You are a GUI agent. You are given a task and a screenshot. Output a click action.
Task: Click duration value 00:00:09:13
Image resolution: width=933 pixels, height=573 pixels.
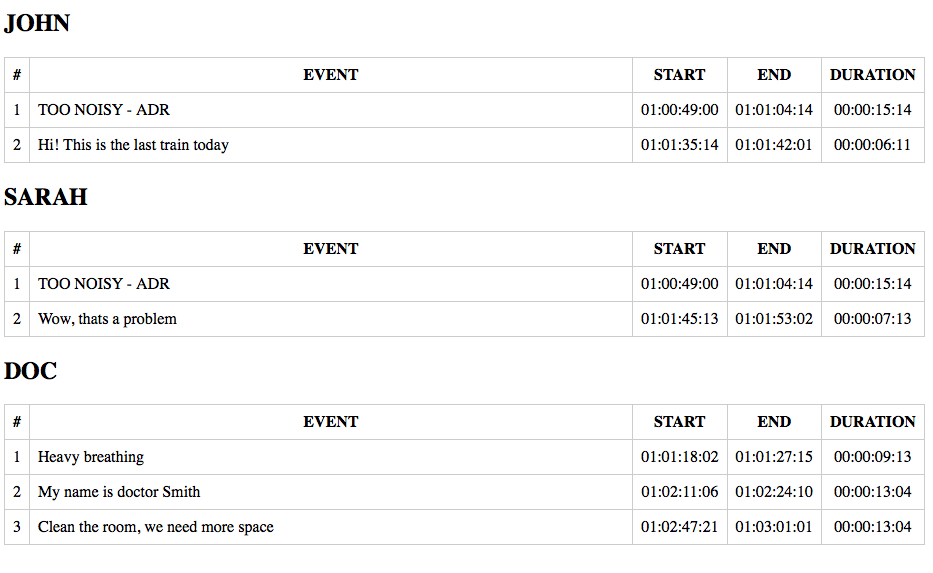[x=872, y=457]
